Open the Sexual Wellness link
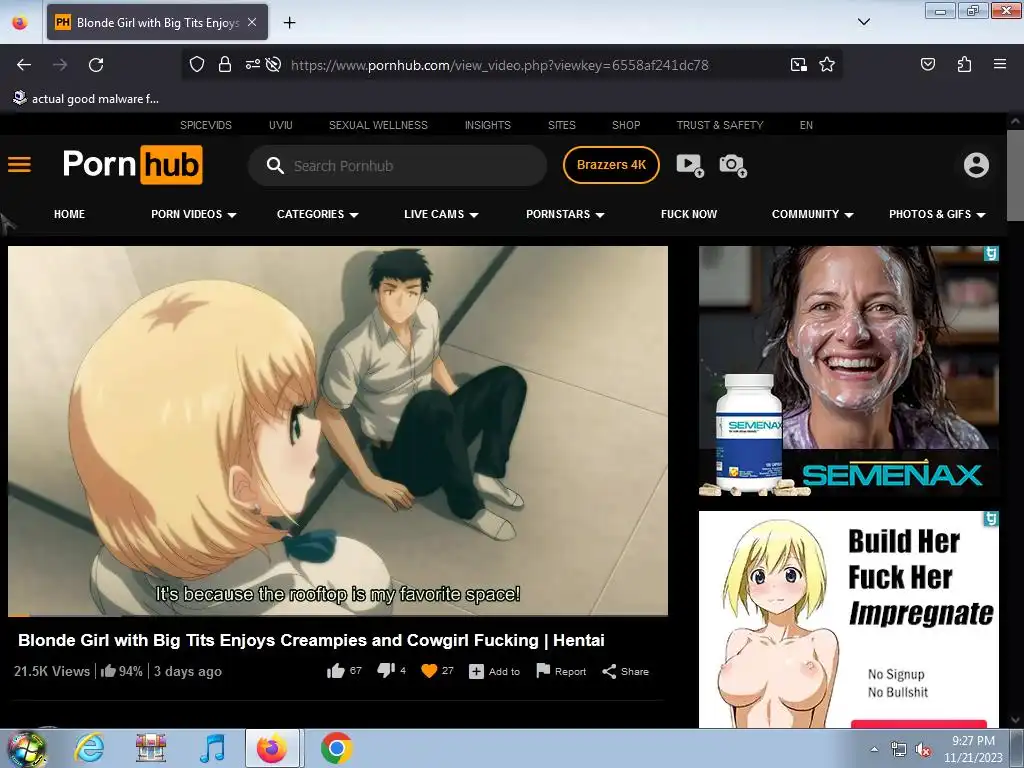Viewport: 1024px width, 768px height. (378, 125)
